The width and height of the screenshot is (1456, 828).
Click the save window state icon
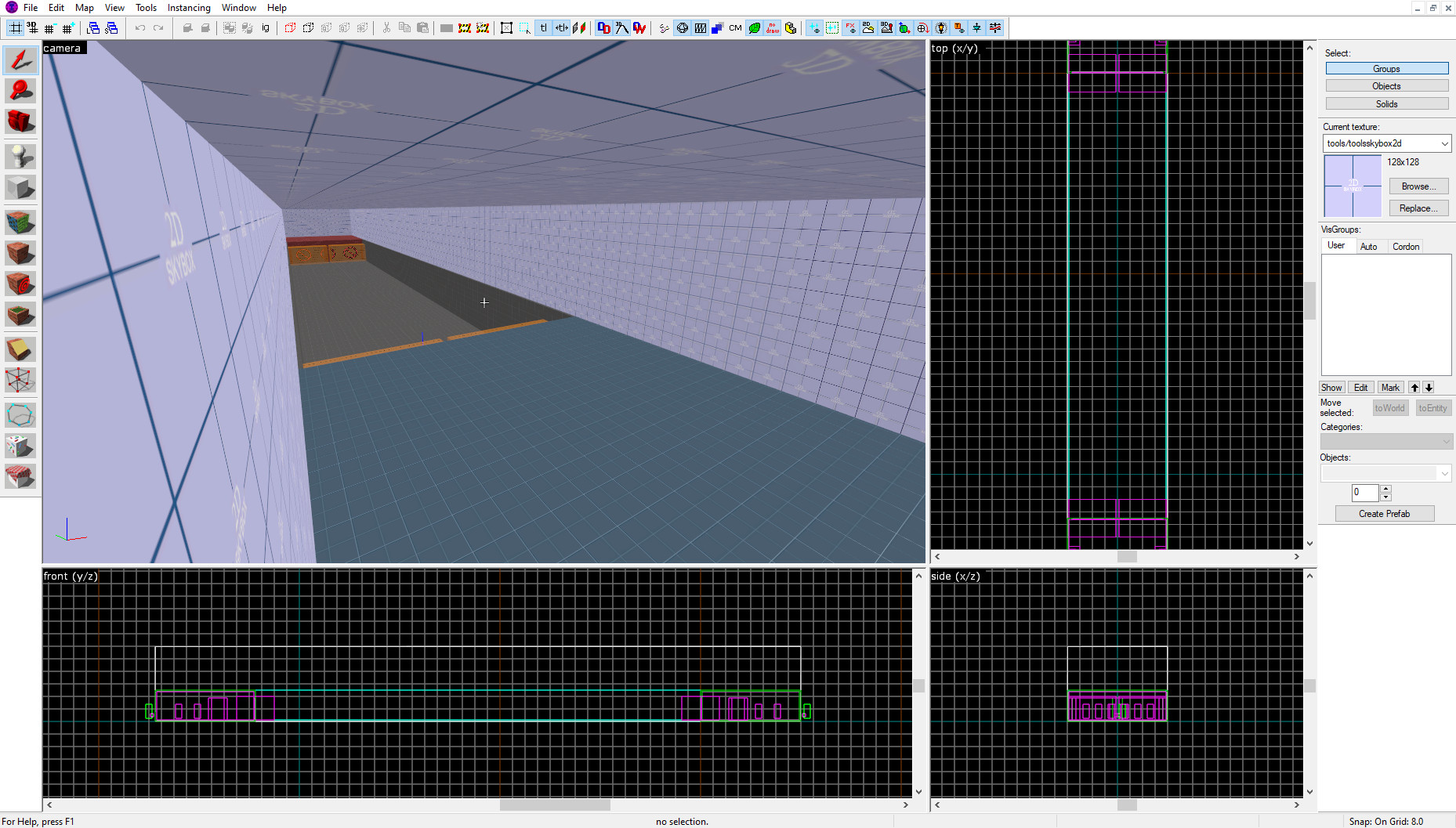pos(111,28)
